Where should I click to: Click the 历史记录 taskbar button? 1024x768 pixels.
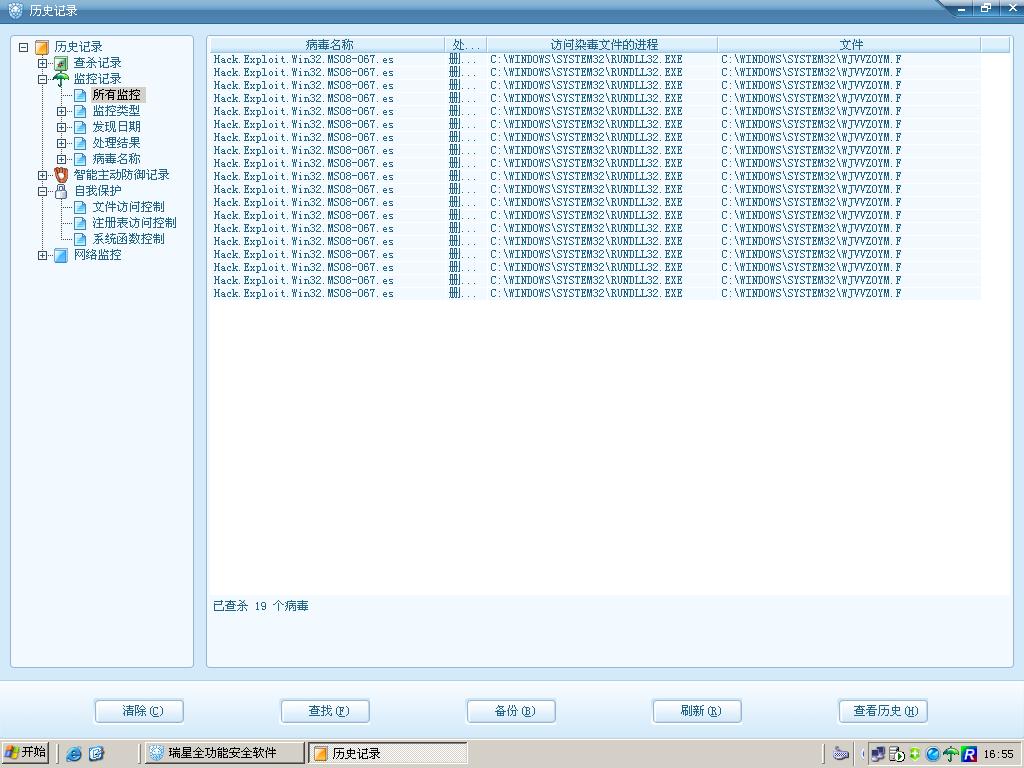388,753
